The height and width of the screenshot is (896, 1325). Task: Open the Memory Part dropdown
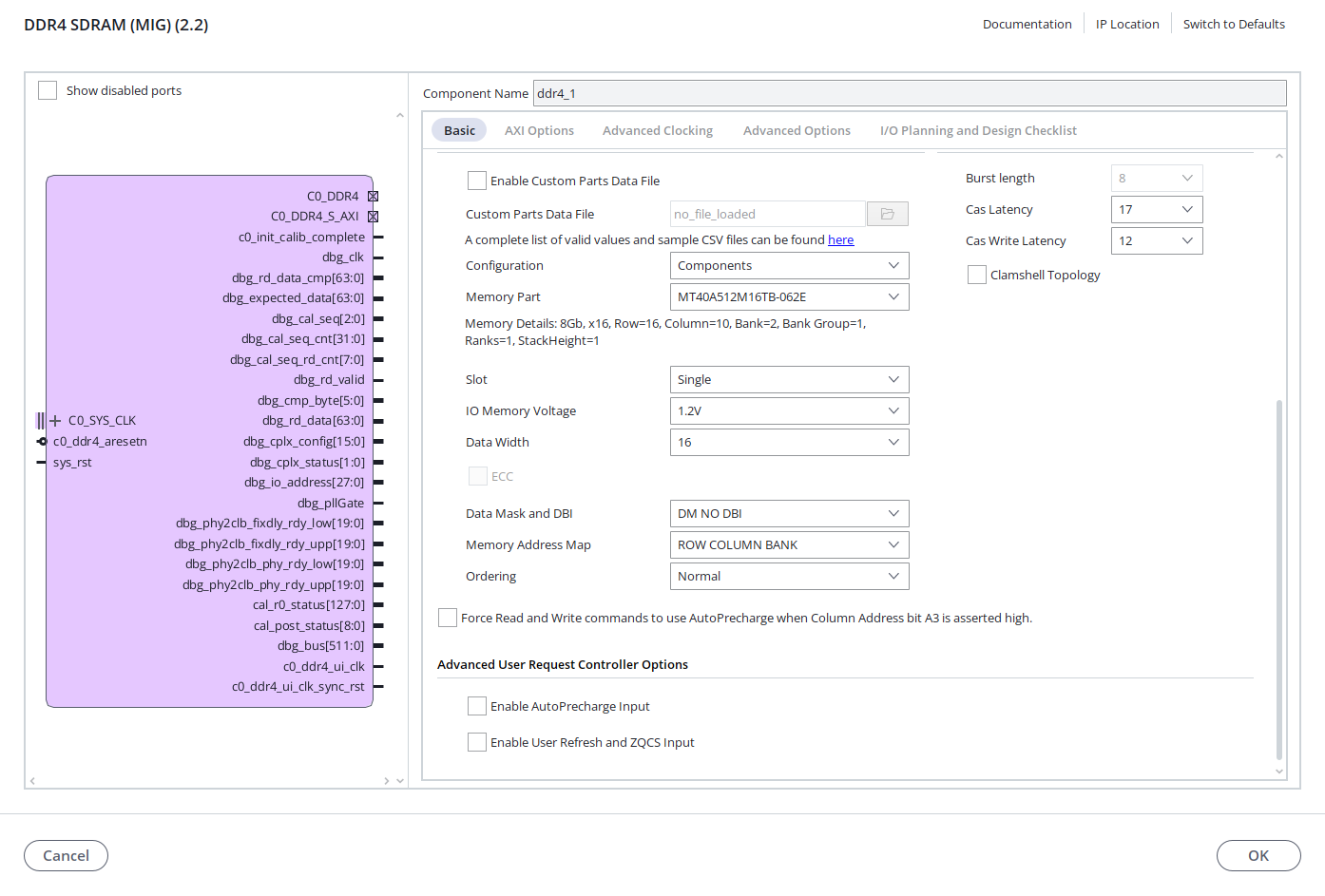tap(789, 296)
